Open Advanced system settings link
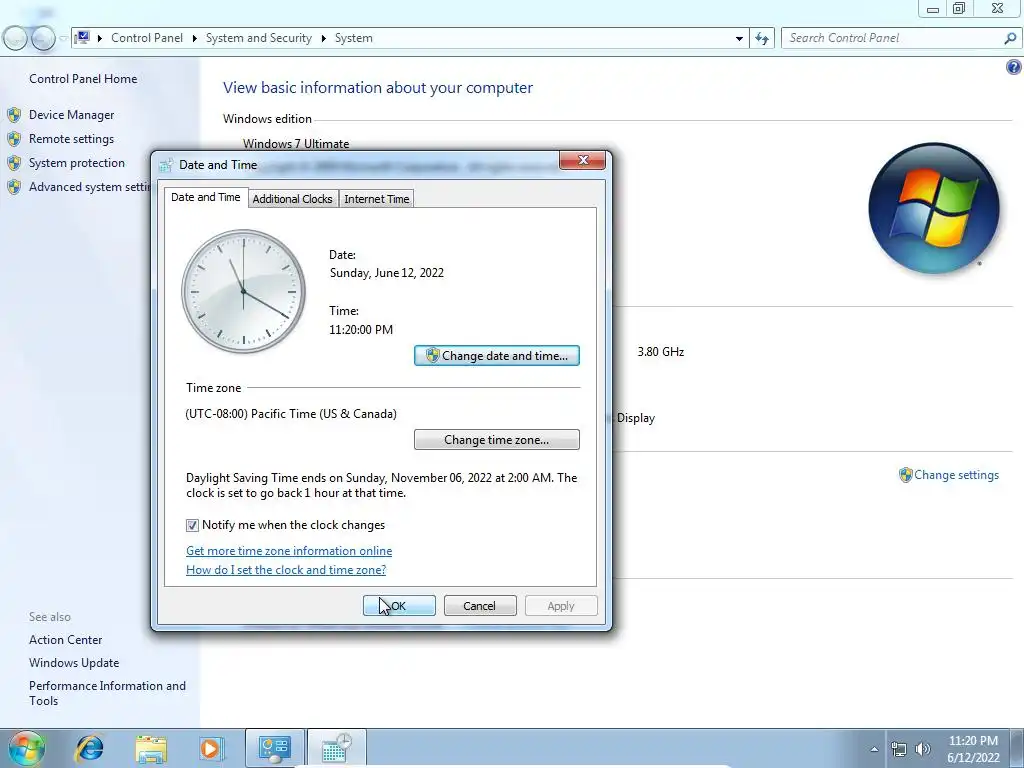 click(x=89, y=187)
